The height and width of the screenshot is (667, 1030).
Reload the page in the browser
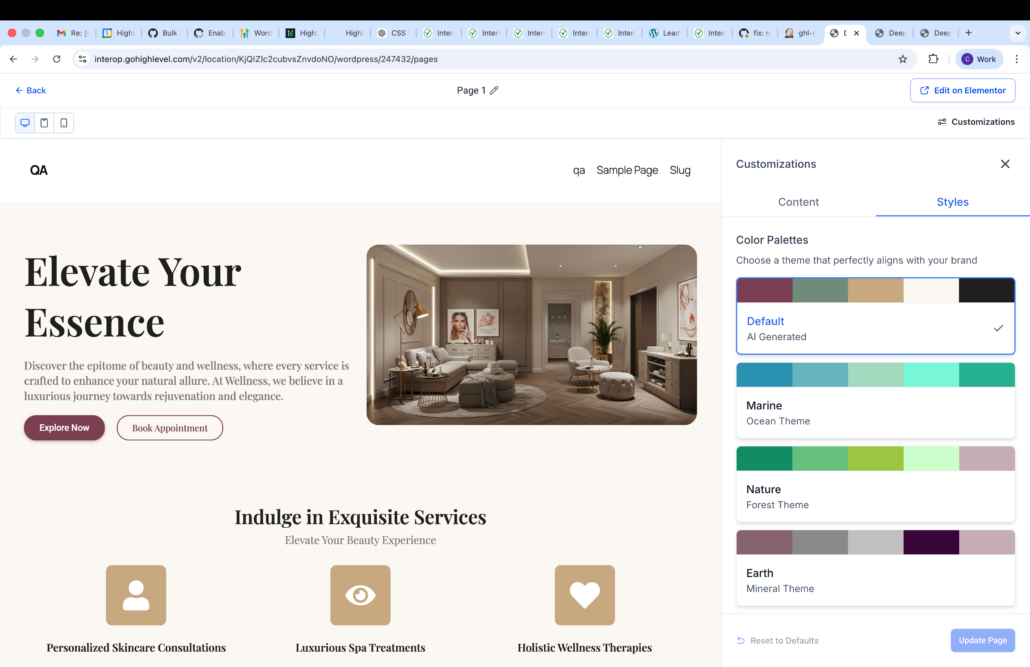pyautogui.click(x=56, y=59)
